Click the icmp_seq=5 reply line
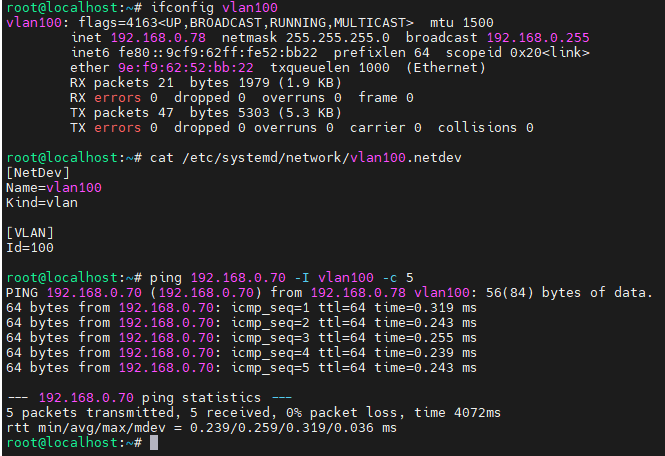This screenshot has width=665, height=456. 241,368
